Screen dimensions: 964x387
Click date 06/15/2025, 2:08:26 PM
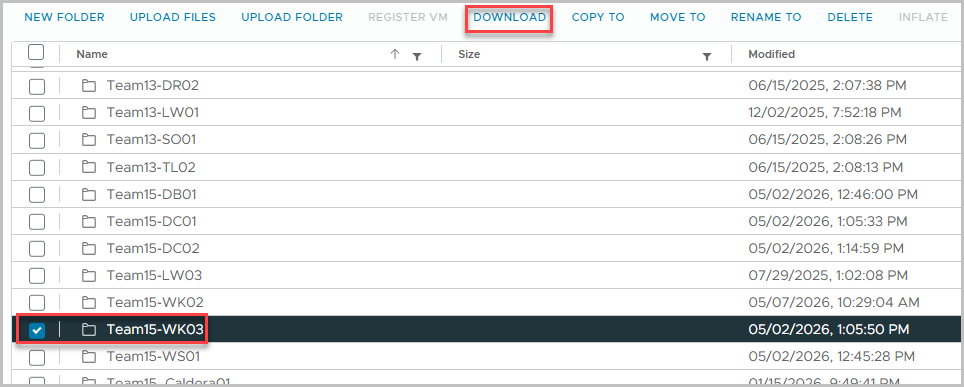point(828,140)
